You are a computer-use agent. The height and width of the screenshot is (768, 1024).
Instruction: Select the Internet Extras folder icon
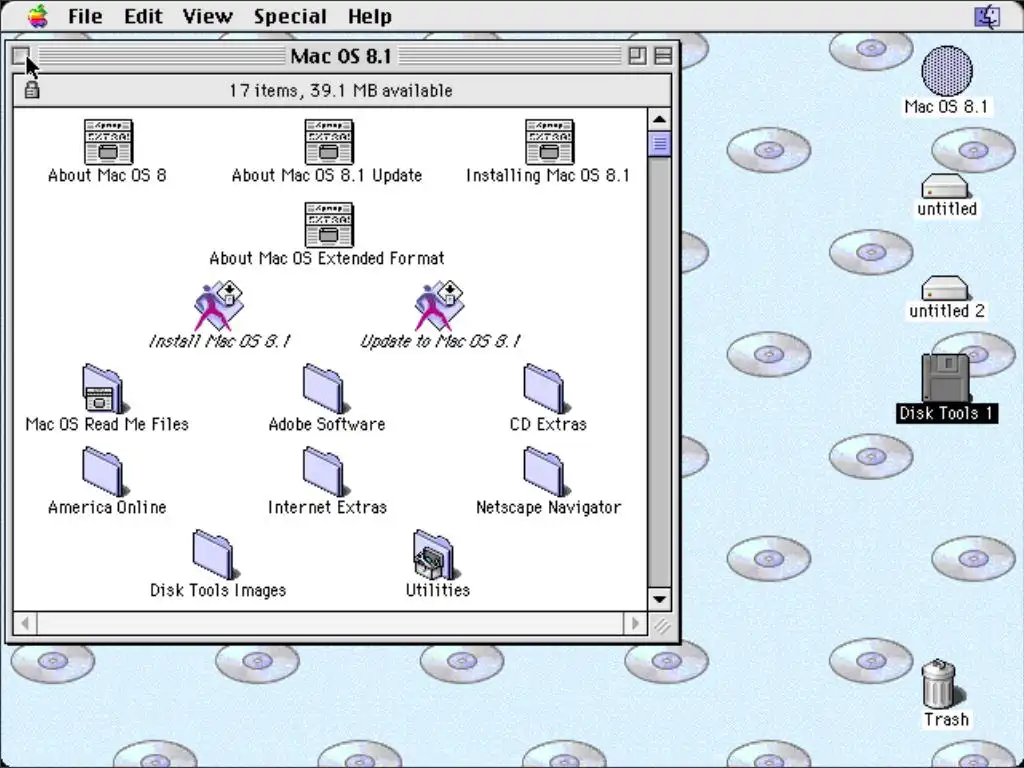[x=325, y=472]
